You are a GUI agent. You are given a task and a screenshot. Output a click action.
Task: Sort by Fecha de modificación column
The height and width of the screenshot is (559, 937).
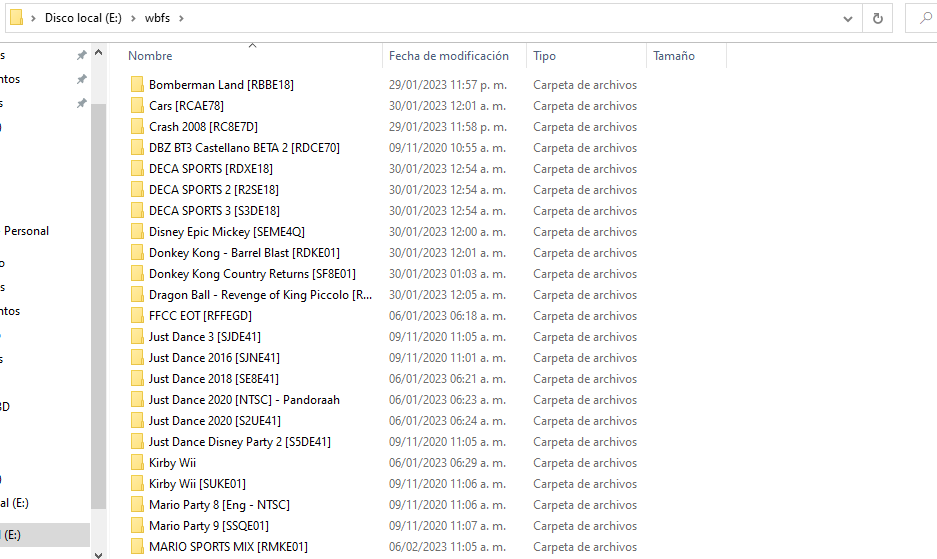pyautogui.click(x=449, y=56)
